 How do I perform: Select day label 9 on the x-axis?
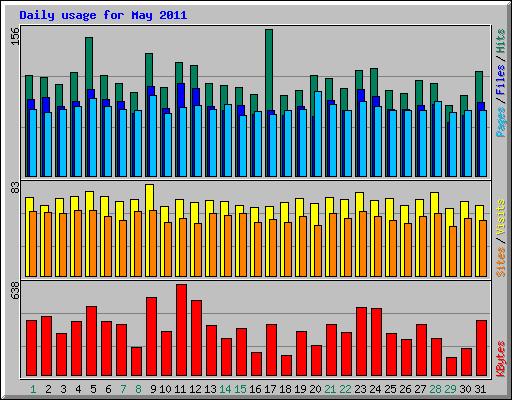coord(153,389)
